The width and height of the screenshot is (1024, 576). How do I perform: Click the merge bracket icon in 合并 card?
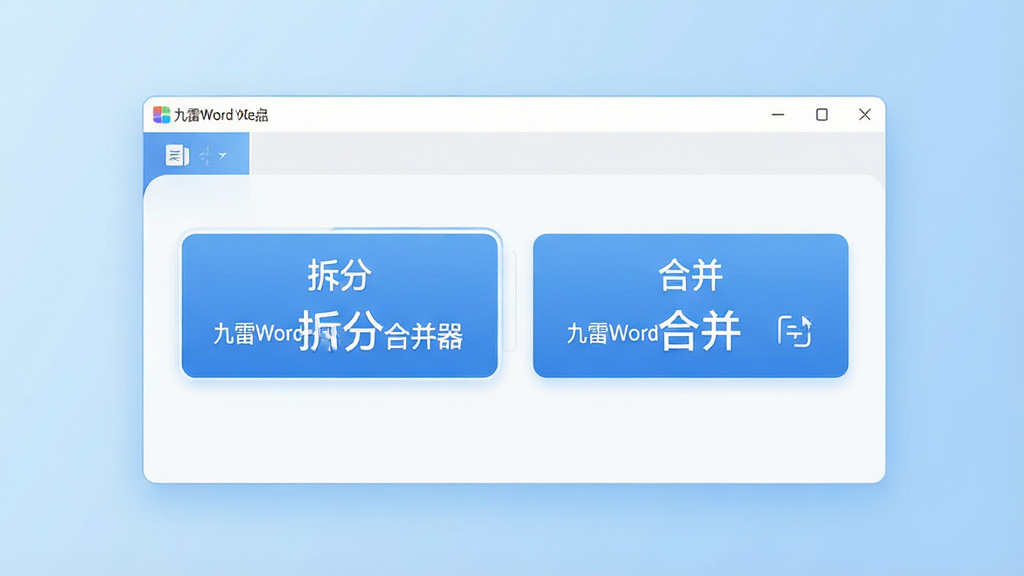click(x=795, y=331)
